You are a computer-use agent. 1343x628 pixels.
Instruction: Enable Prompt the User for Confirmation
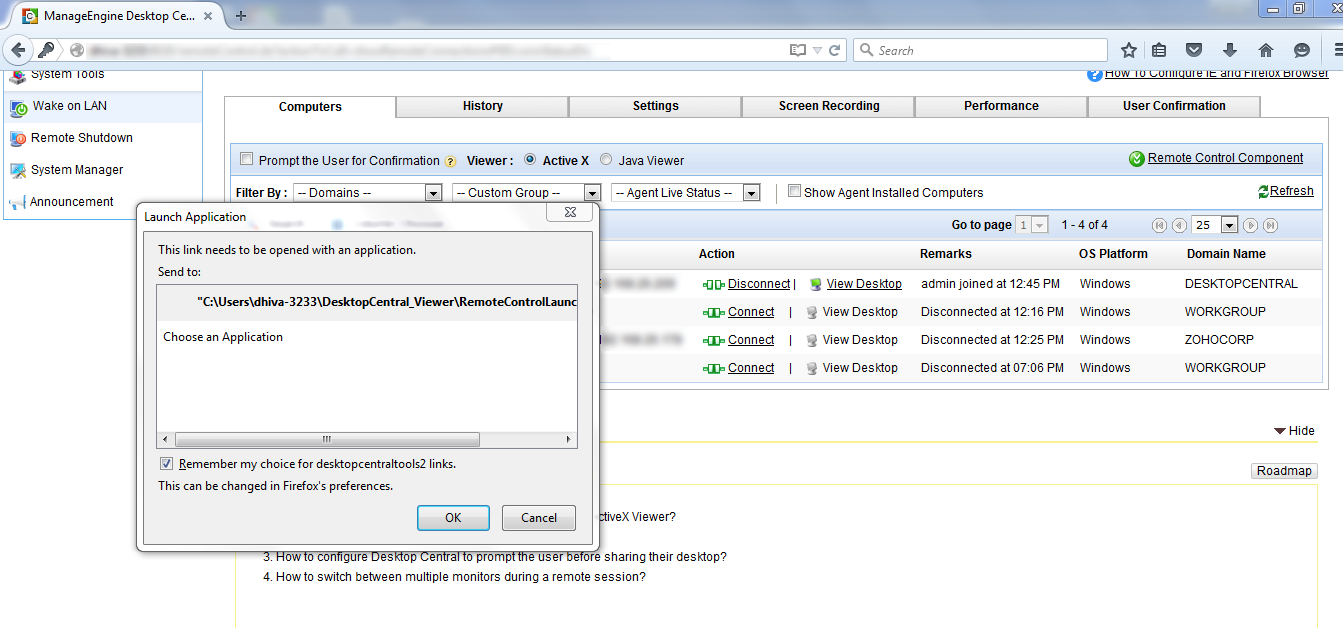coord(247,159)
